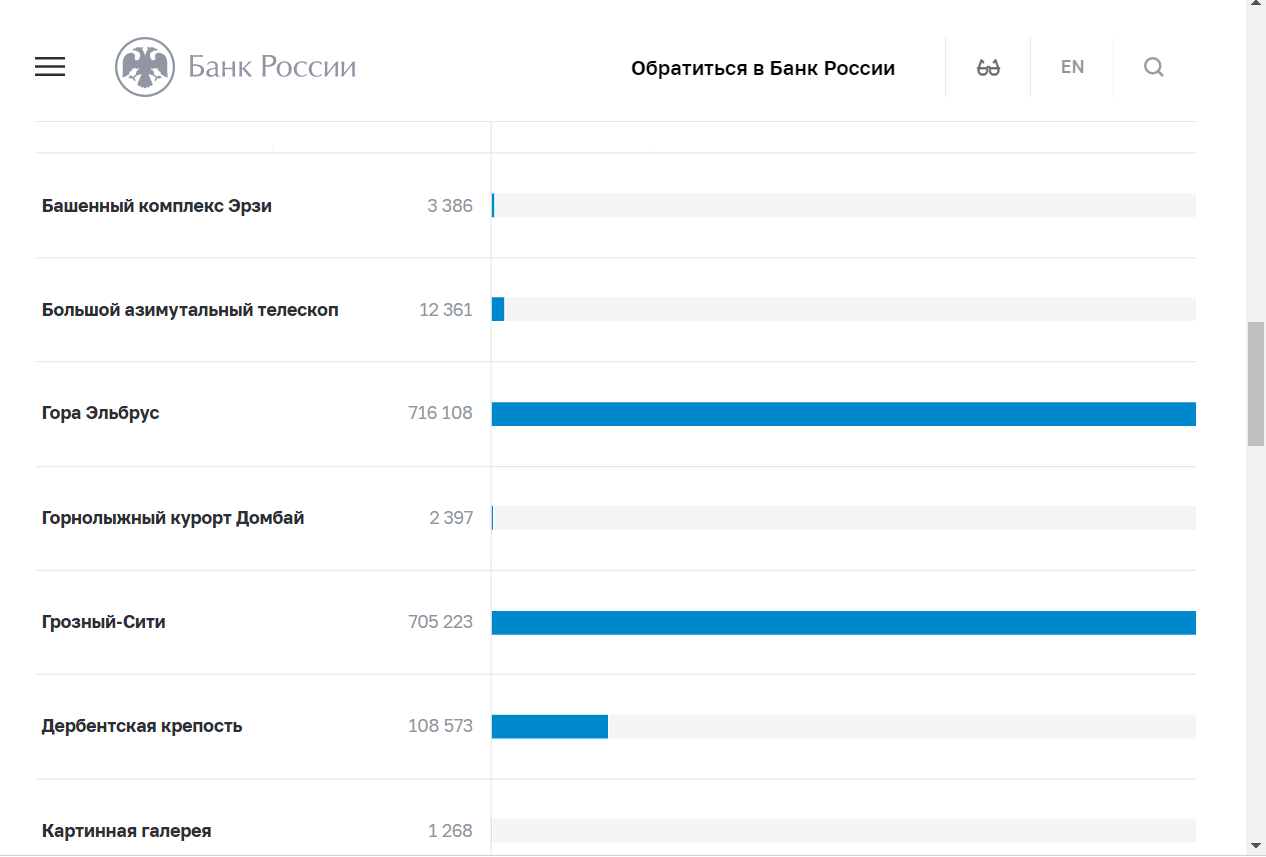Click vote count 12 361
Screen dimensions: 1266x857
(x=446, y=310)
